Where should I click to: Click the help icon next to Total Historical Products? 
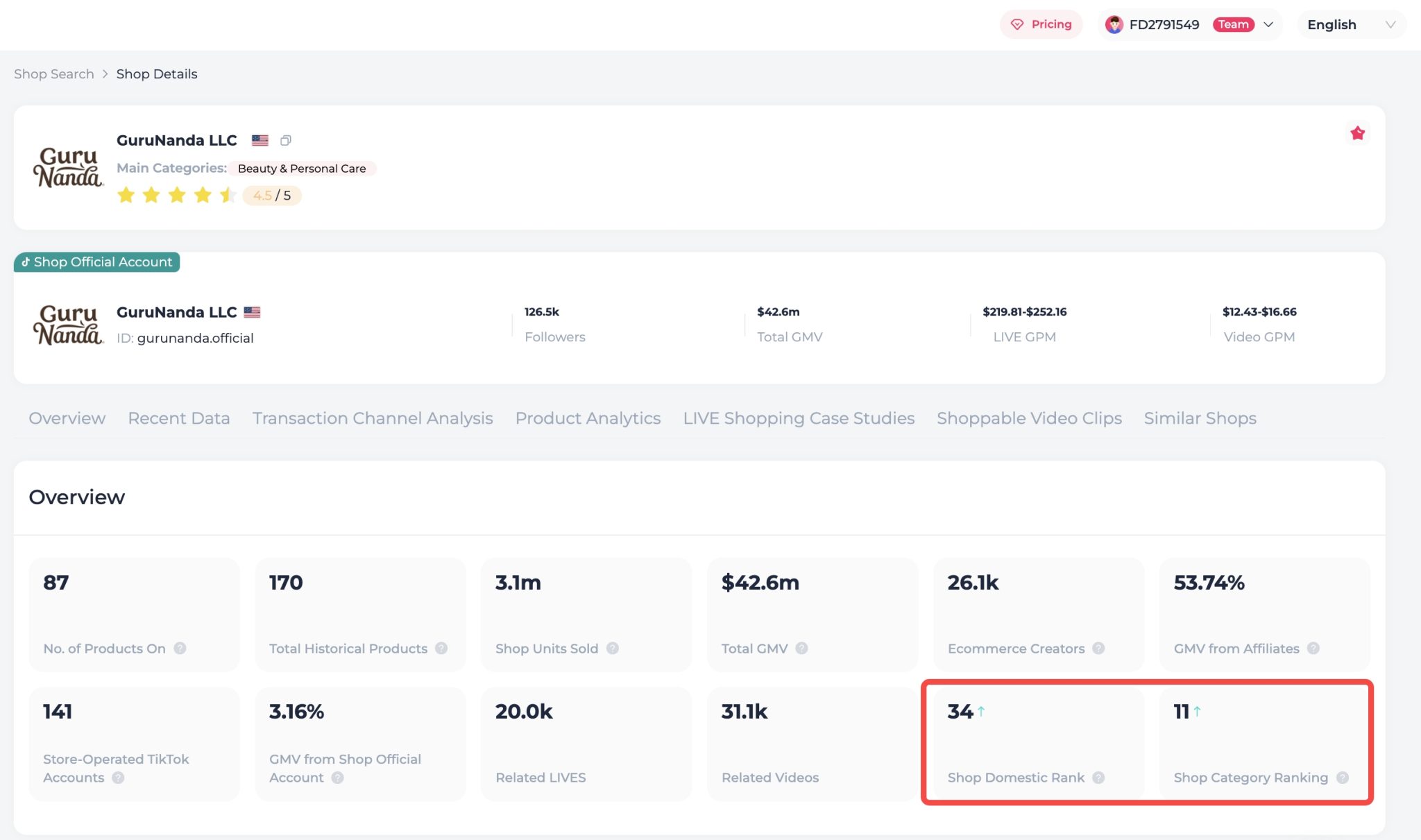click(441, 649)
